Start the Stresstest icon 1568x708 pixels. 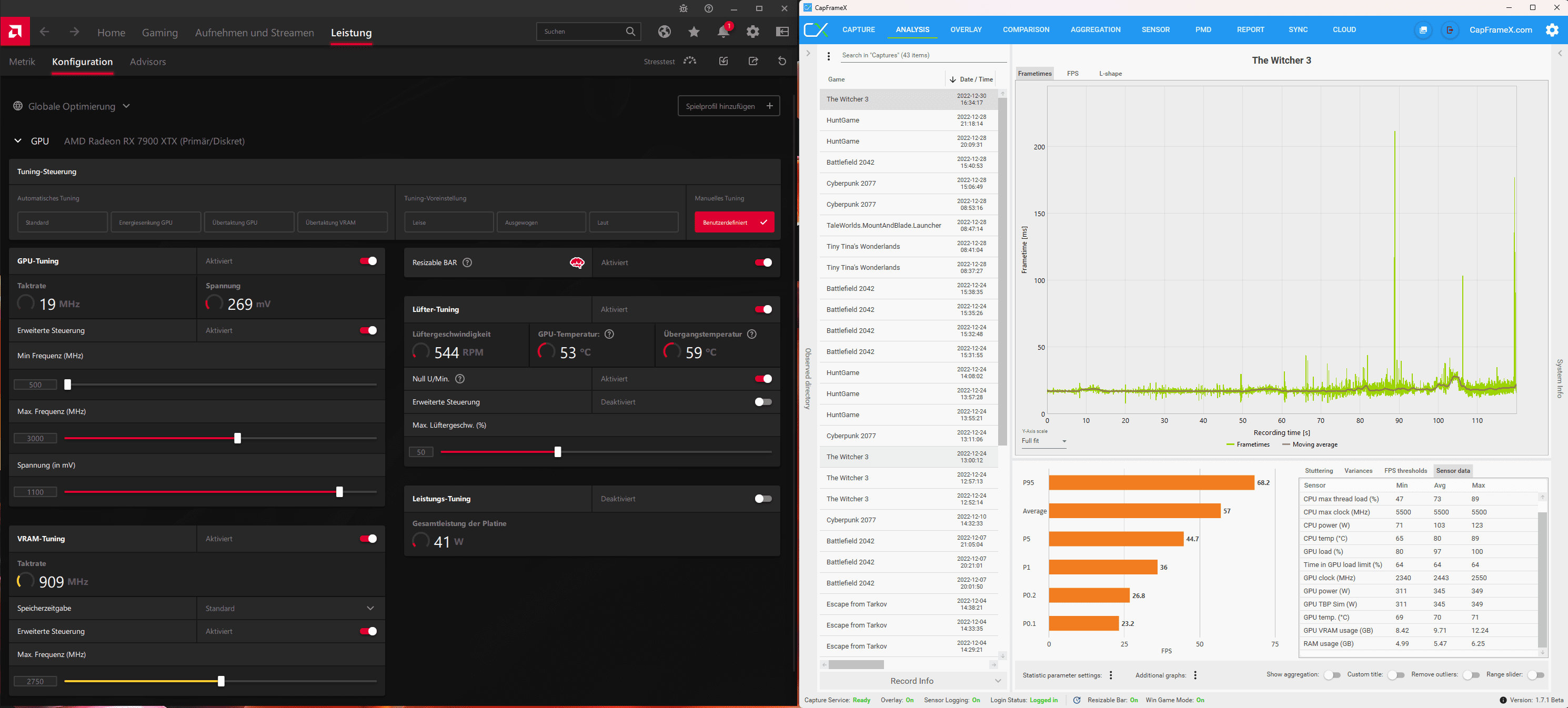pos(690,61)
